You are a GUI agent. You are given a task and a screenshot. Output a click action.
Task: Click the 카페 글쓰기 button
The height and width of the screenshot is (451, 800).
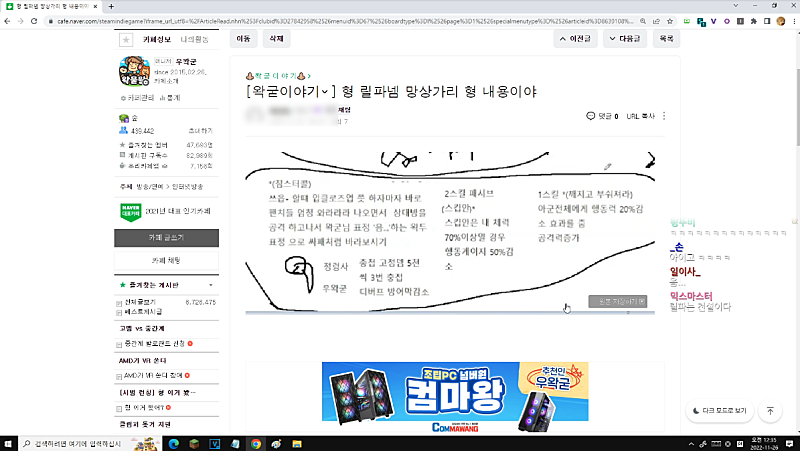[166, 238]
